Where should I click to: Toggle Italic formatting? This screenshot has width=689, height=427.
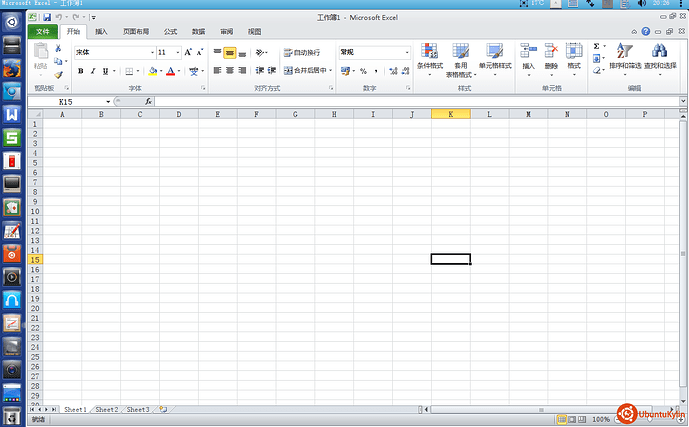[94, 71]
